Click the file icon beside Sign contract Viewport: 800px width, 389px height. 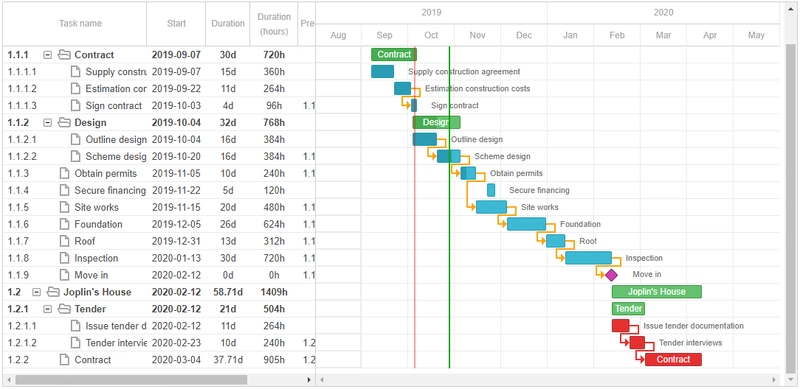75,106
